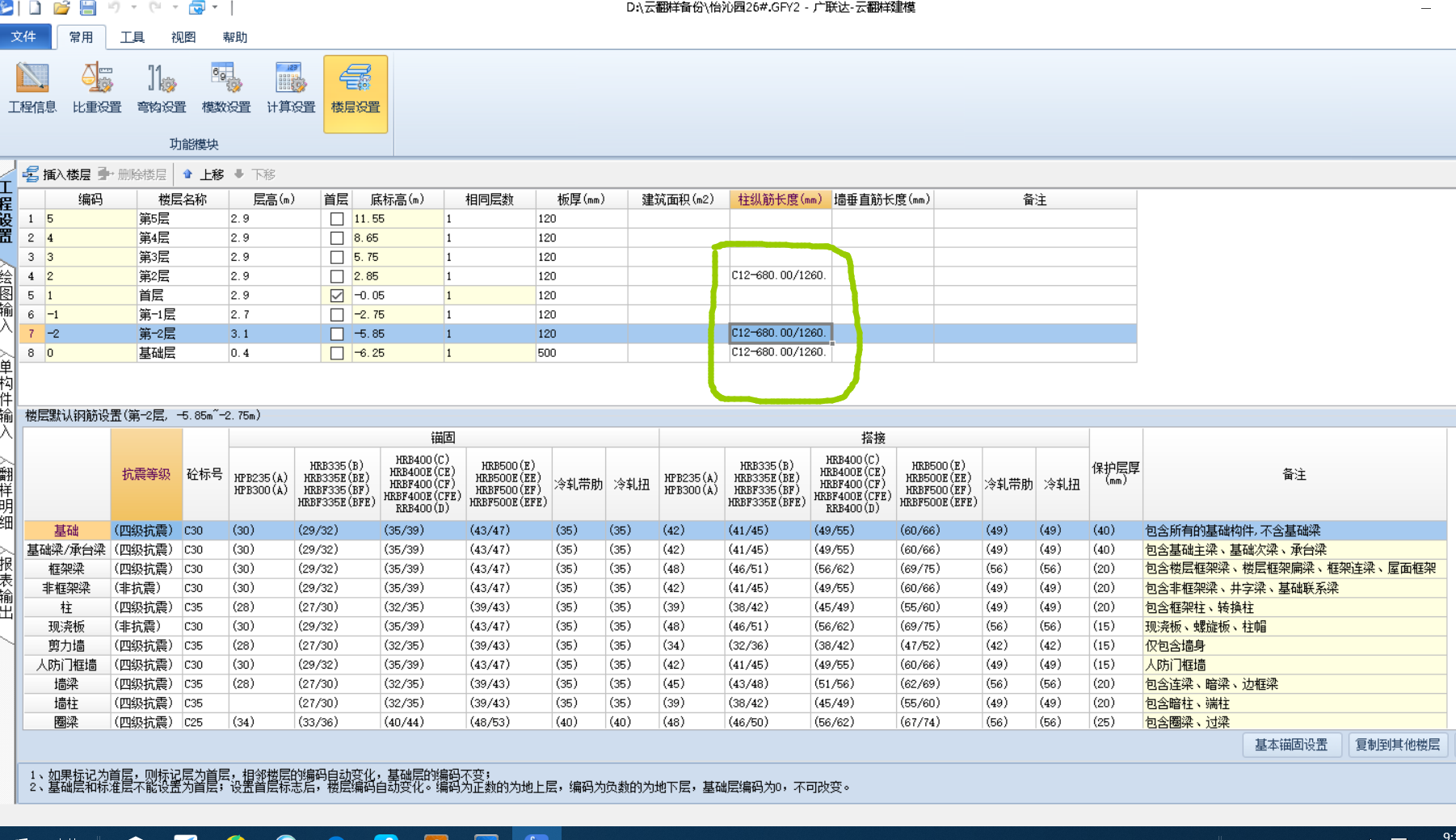The width and height of the screenshot is (1456, 840).
Task: Open file using the folder icon
Action: click(61, 8)
